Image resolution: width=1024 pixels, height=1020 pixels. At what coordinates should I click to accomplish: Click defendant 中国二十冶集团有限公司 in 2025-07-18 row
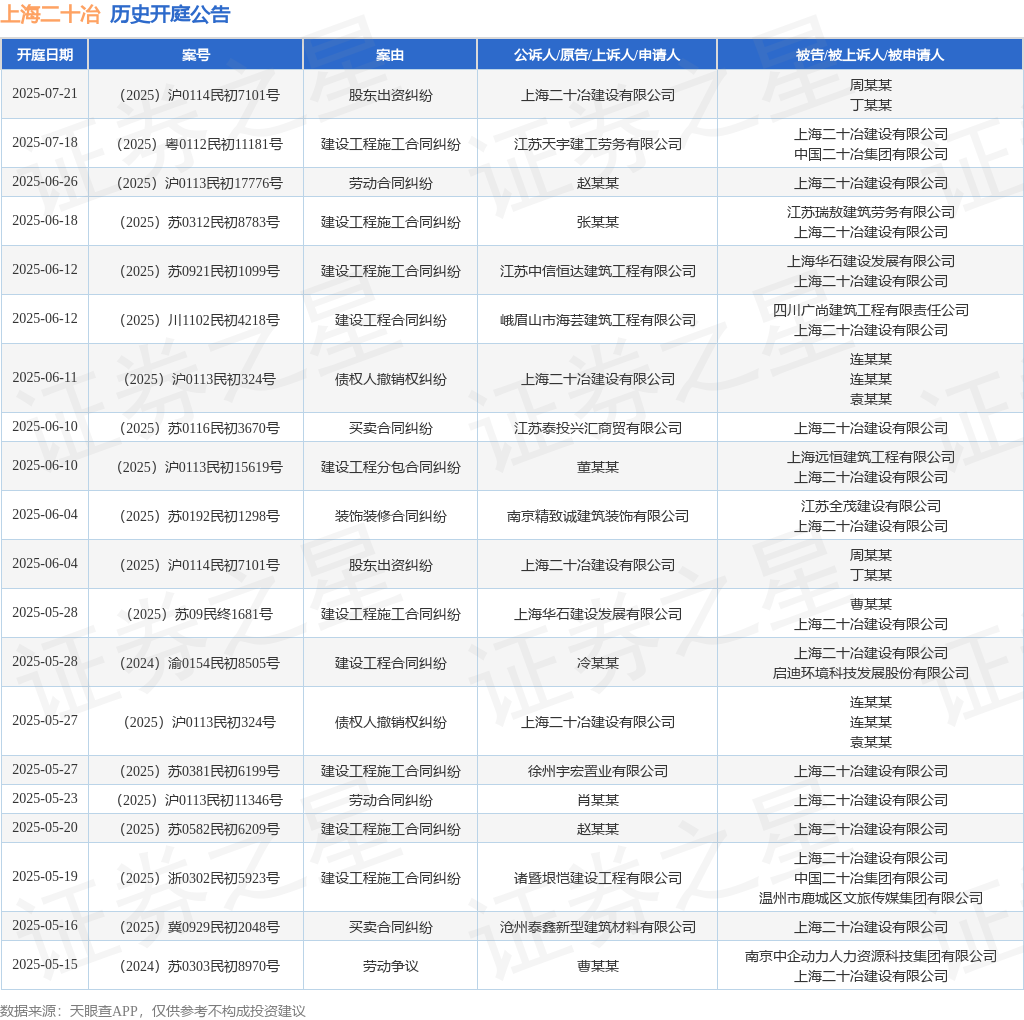[871, 153]
